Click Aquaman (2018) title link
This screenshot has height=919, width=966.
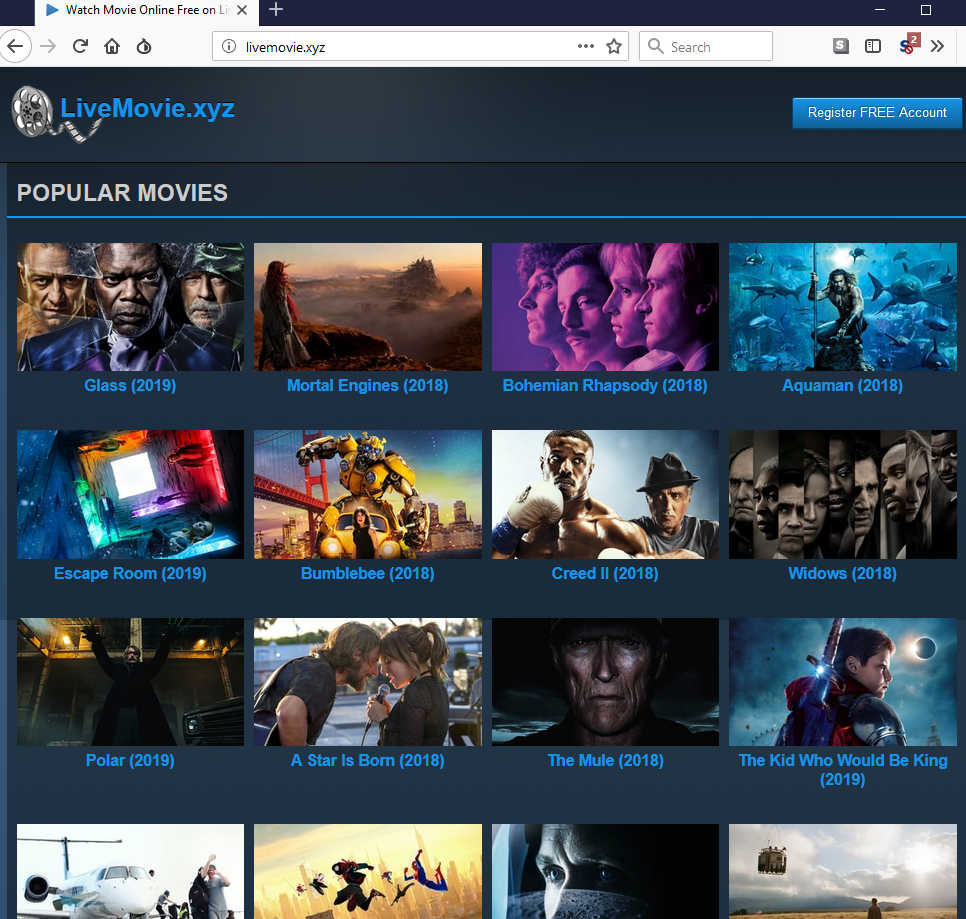click(x=842, y=386)
